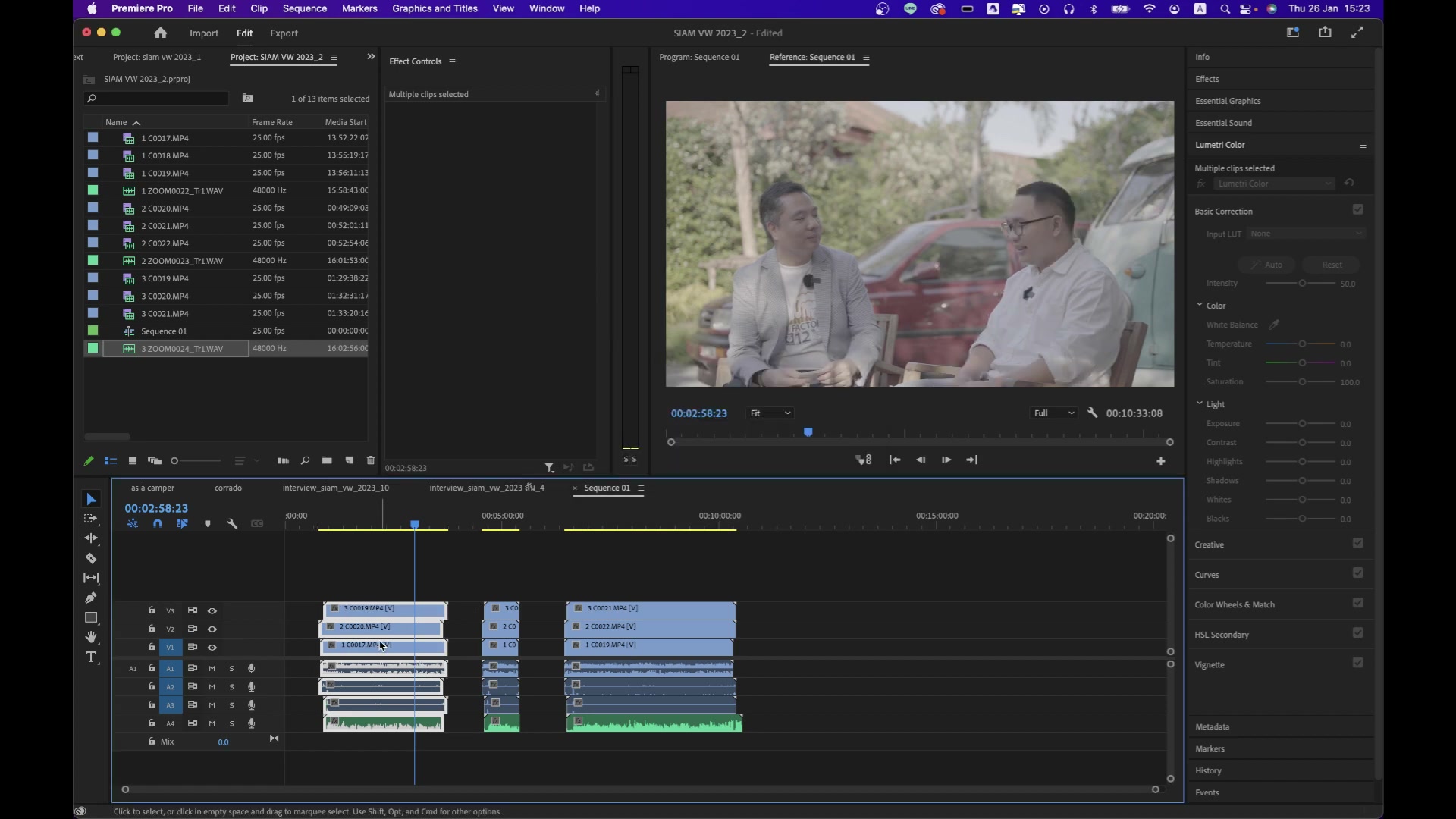Open Sequence 01 timeline panel menu
Screen dimensions: 1456x819
pyautogui.click(x=641, y=488)
